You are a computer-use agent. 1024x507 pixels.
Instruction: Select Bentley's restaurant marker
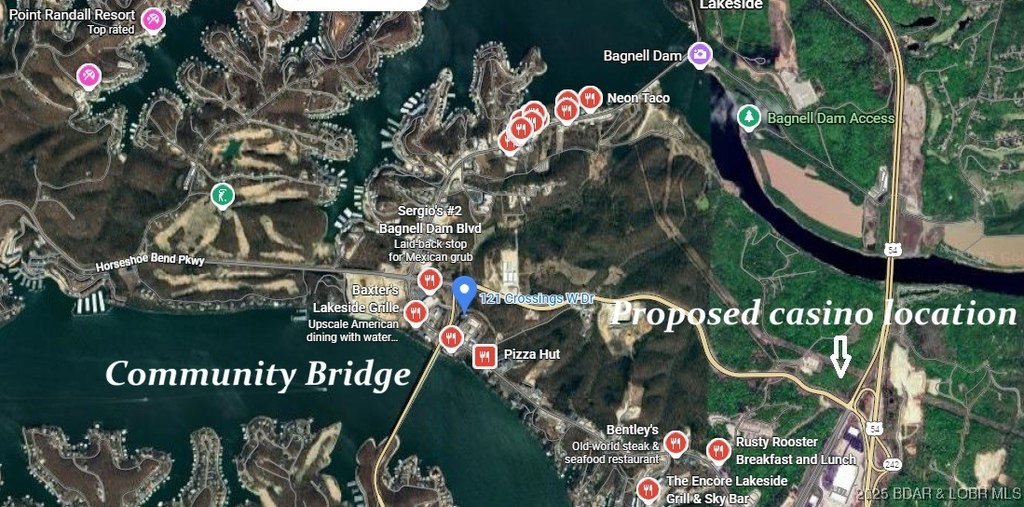[676, 443]
